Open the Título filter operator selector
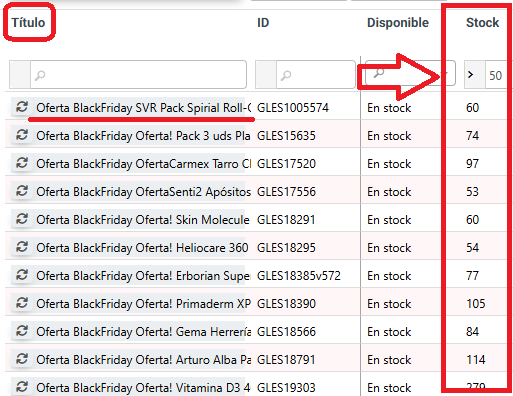Screen dimensions: 513x396 [x=20, y=75]
